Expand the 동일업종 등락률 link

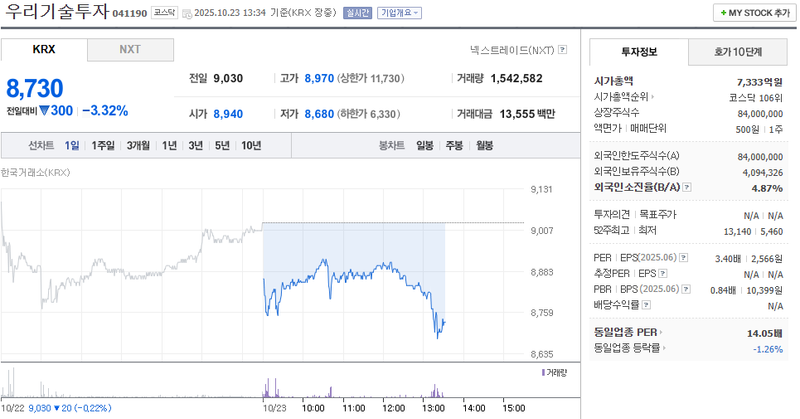(x=630, y=348)
